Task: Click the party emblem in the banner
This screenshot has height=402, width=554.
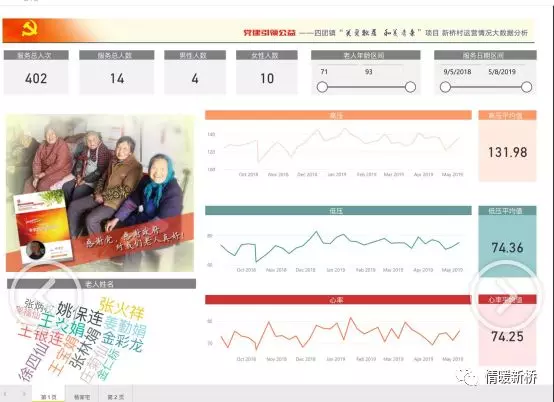Action: coord(30,29)
